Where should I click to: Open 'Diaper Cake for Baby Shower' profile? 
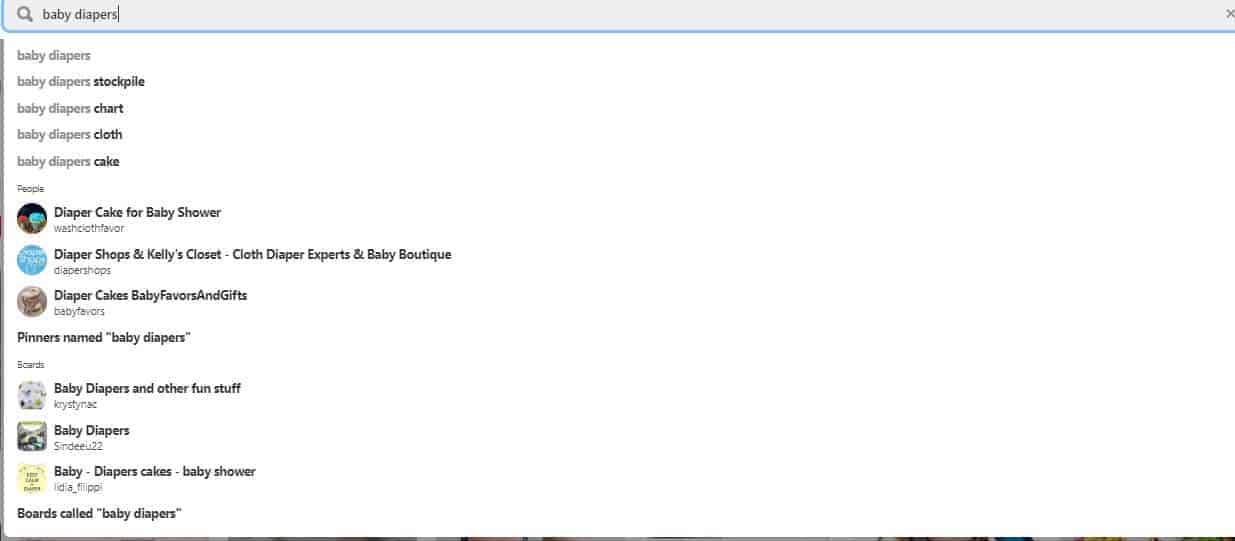click(137, 212)
